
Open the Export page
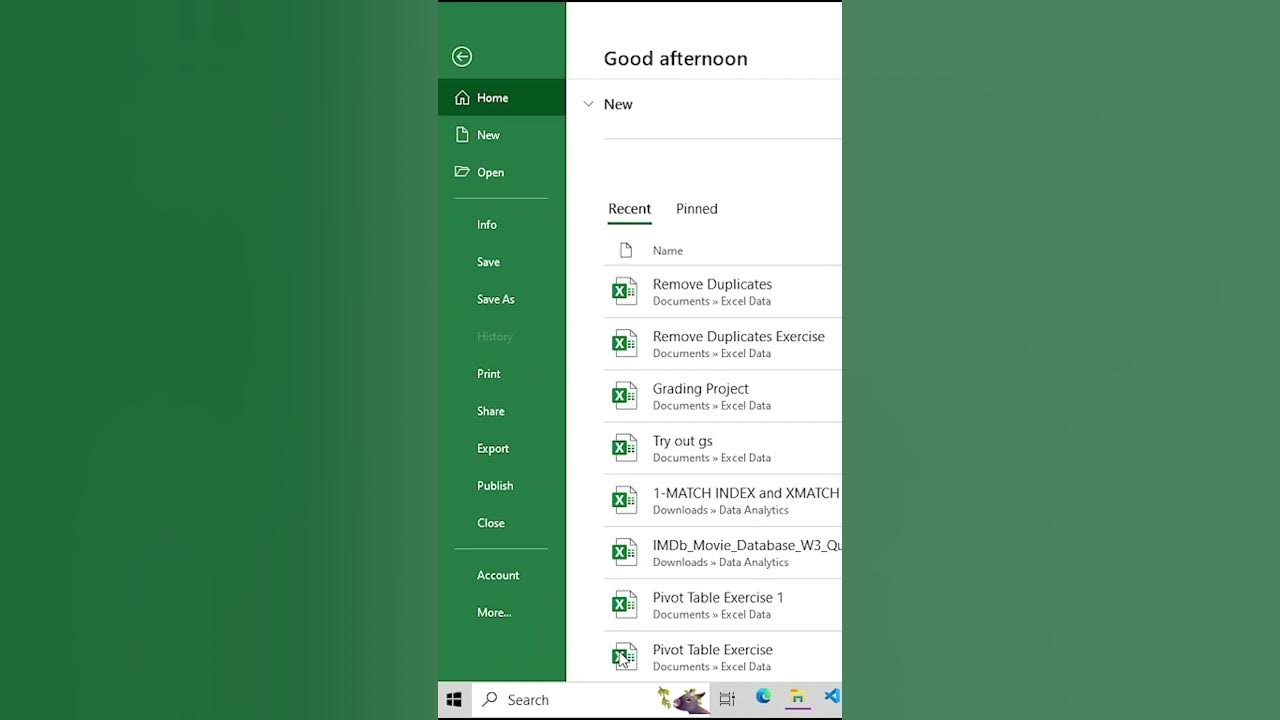coord(493,449)
